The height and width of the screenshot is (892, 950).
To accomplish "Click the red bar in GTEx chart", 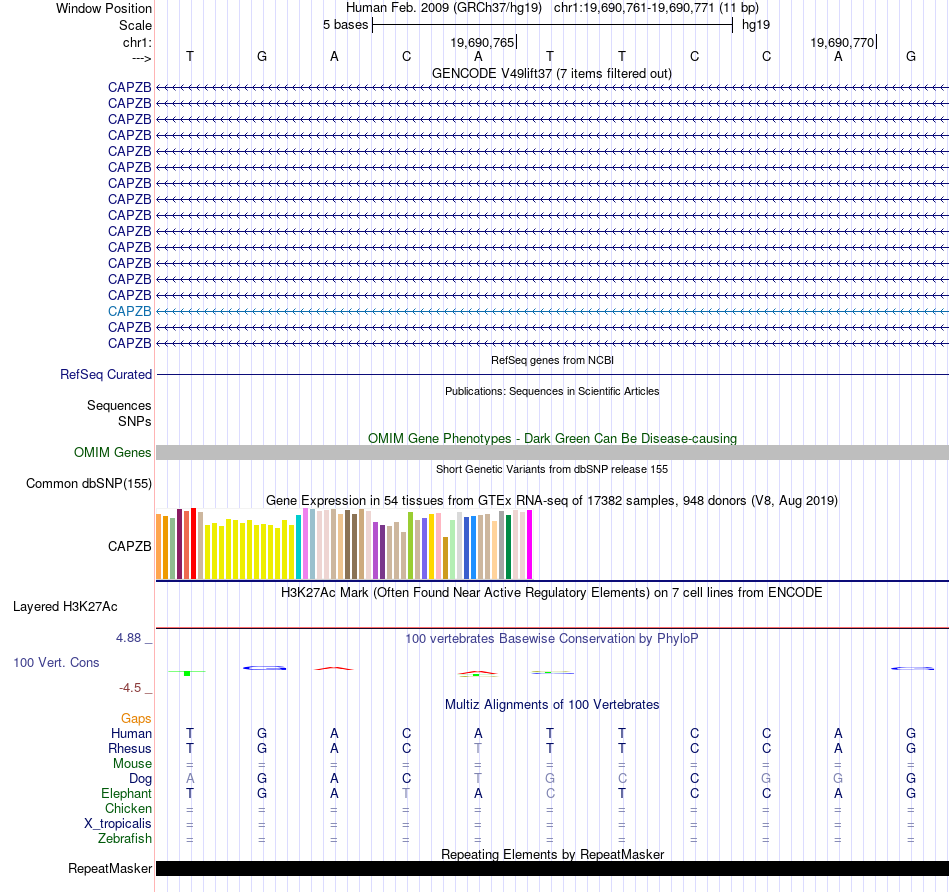I will point(193,544).
